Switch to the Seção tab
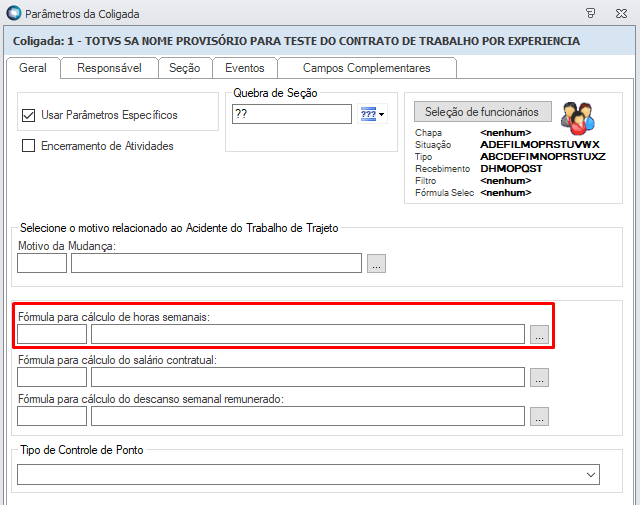This screenshot has width=640, height=505. 184,68
